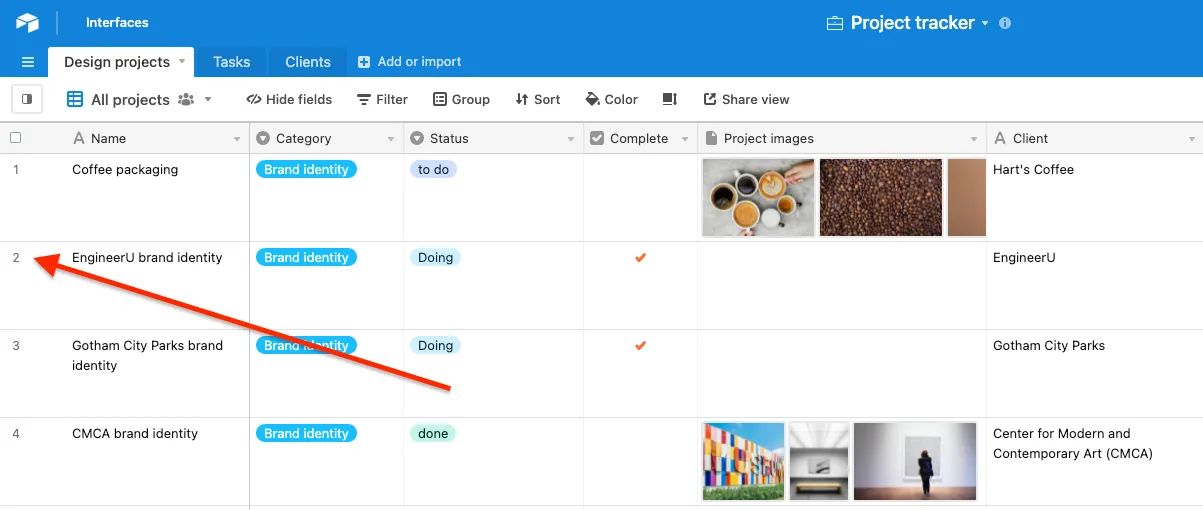Open the Project tracker base name dropdown
Viewport: 1203px width, 510px height.
click(984, 23)
